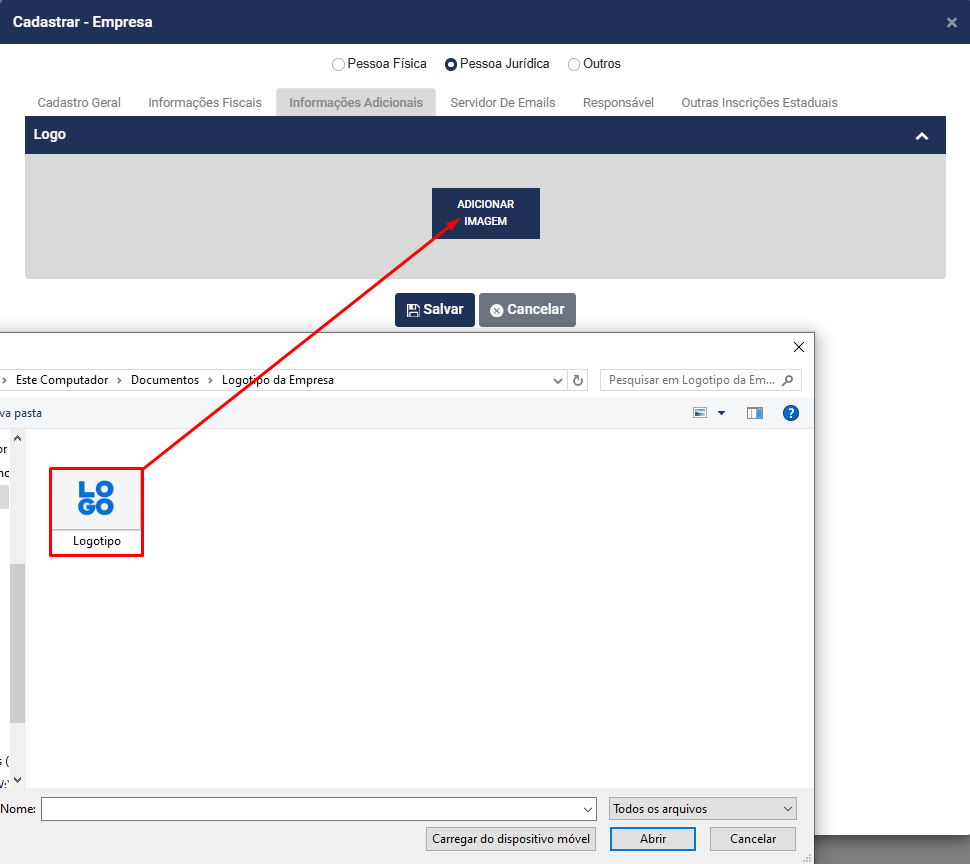
Task: Click the gray Cancelar form button
Action: [x=527, y=310]
